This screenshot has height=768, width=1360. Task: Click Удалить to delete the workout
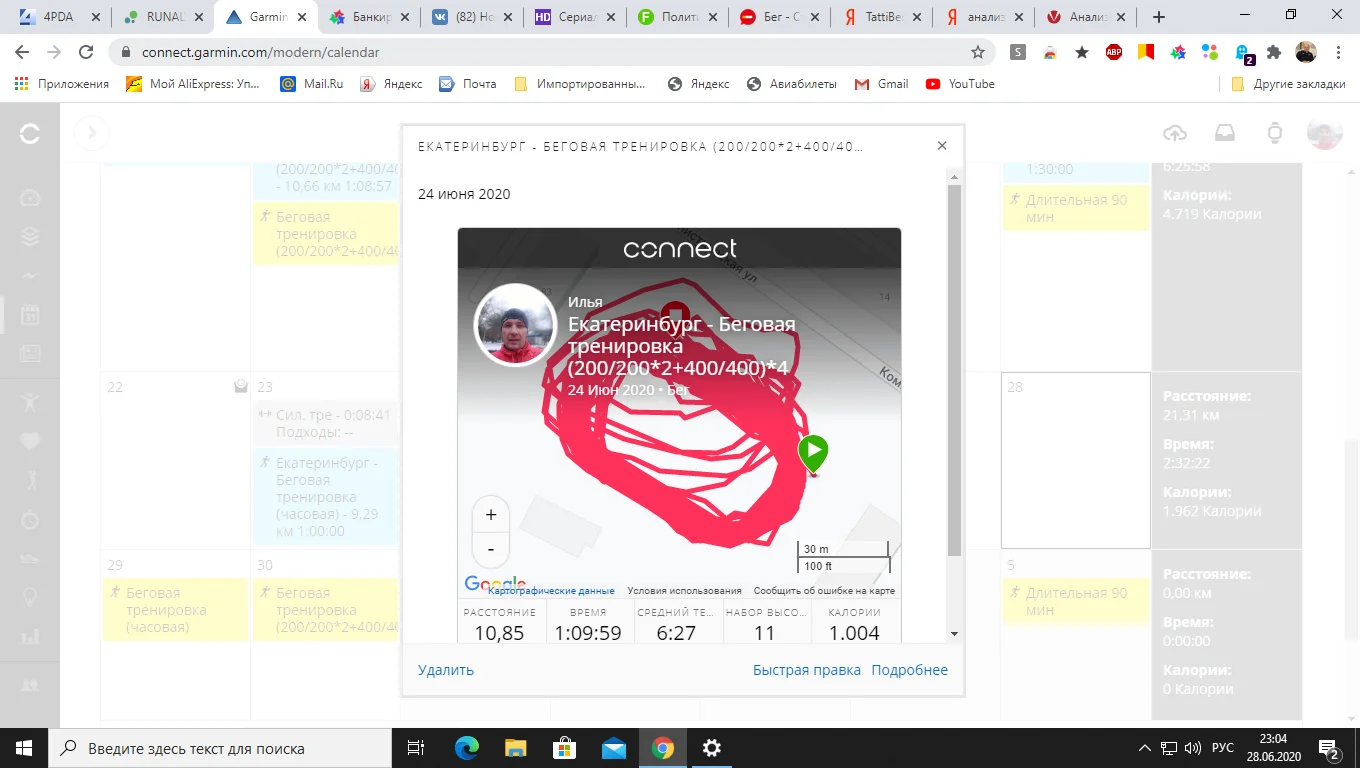(x=445, y=669)
